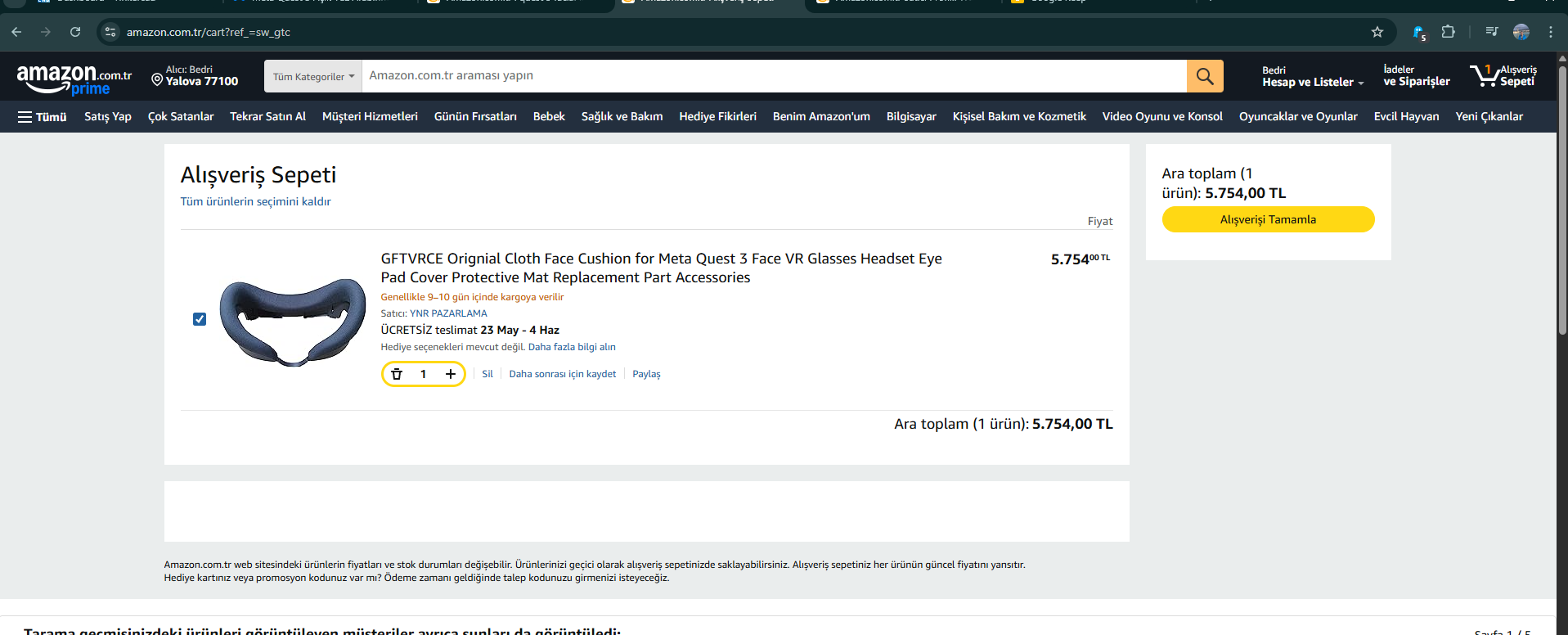Screen dimensions: 1568x635
Task: Click Daha fazla bilgi alın link
Action: [572, 347]
